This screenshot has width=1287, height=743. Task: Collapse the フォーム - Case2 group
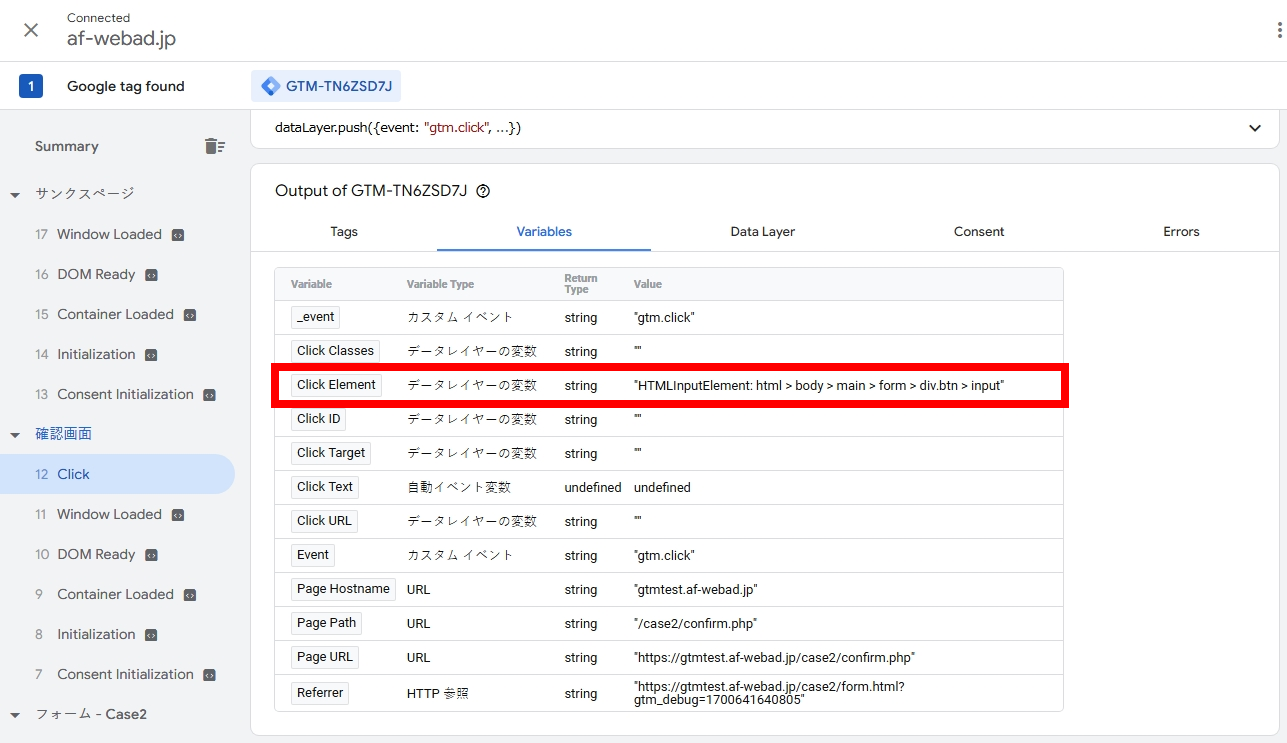click(15, 714)
